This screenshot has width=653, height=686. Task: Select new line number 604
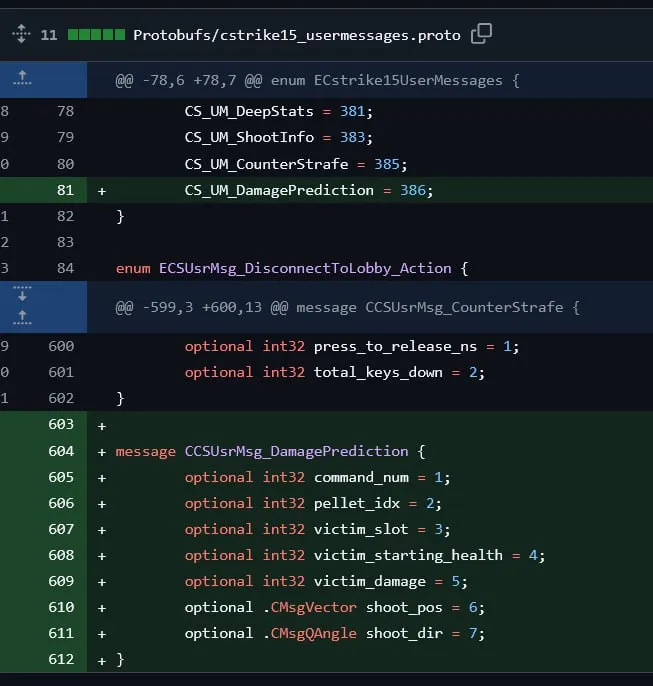[61, 451]
